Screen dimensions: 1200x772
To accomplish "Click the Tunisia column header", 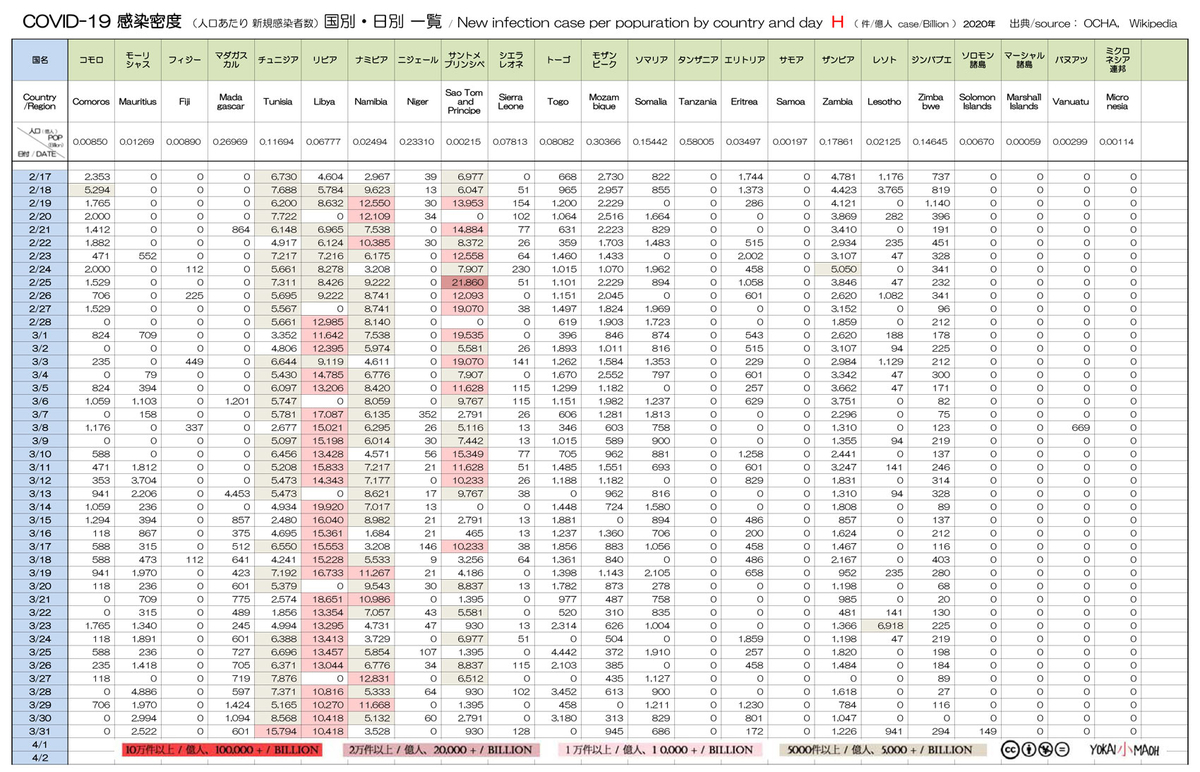I will pos(277,102).
